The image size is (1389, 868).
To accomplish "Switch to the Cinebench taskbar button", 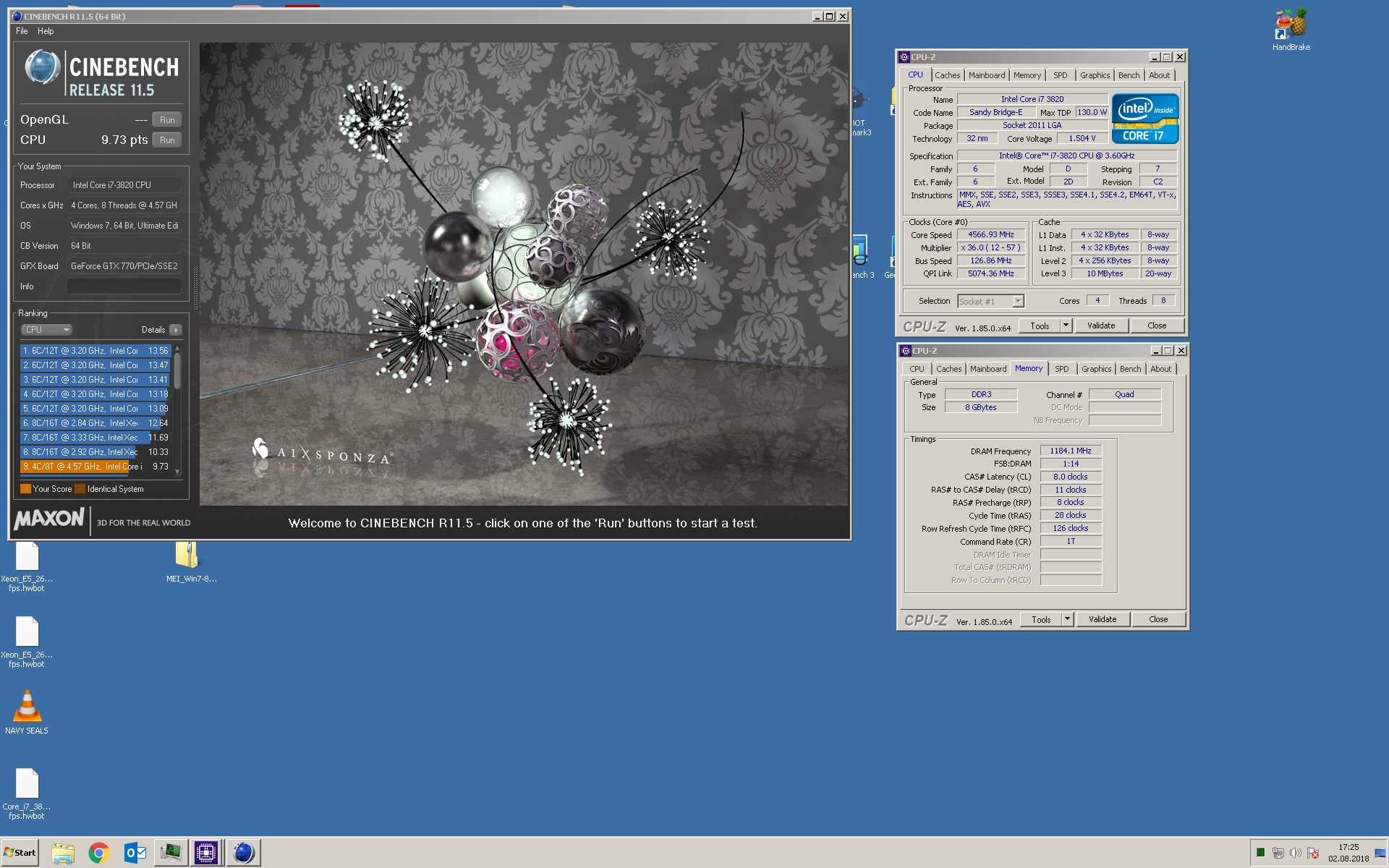I will pyautogui.click(x=243, y=853).
